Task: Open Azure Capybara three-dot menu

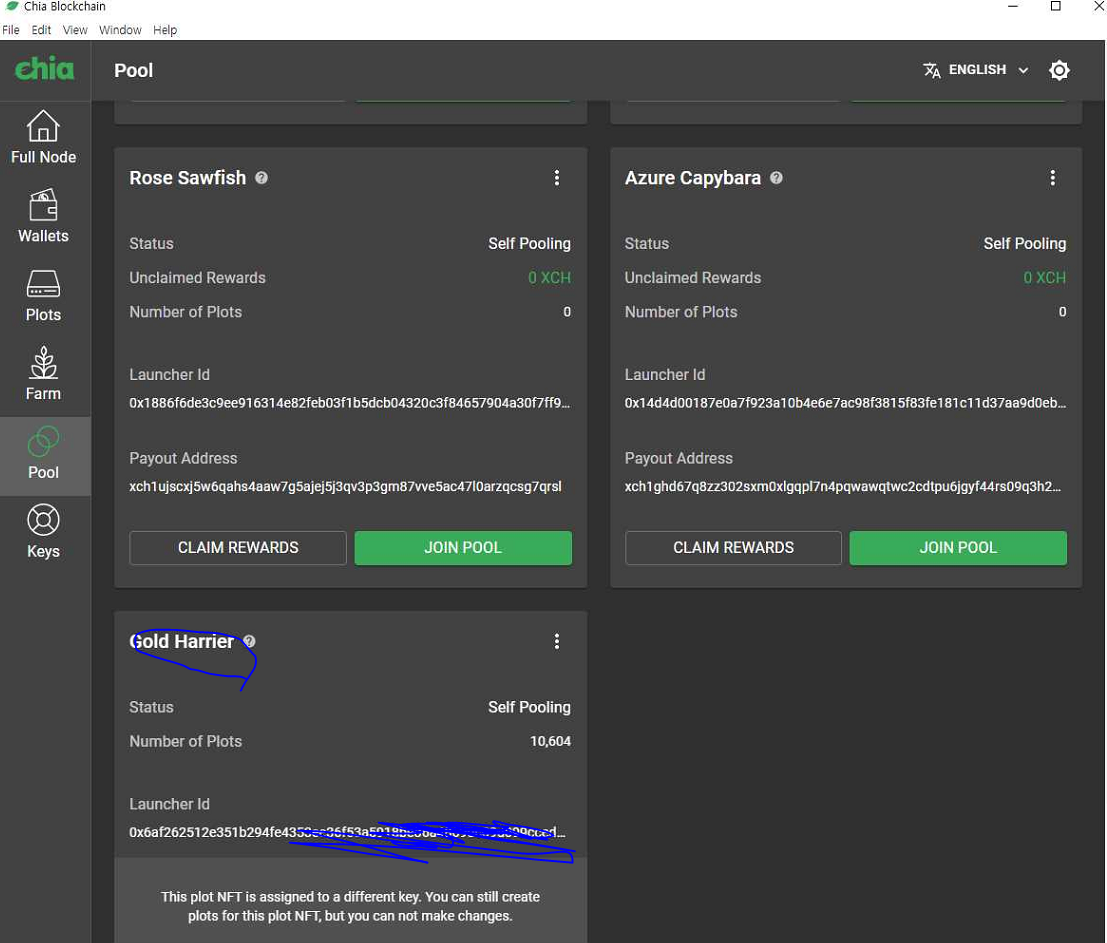Action: point(1053,178)
